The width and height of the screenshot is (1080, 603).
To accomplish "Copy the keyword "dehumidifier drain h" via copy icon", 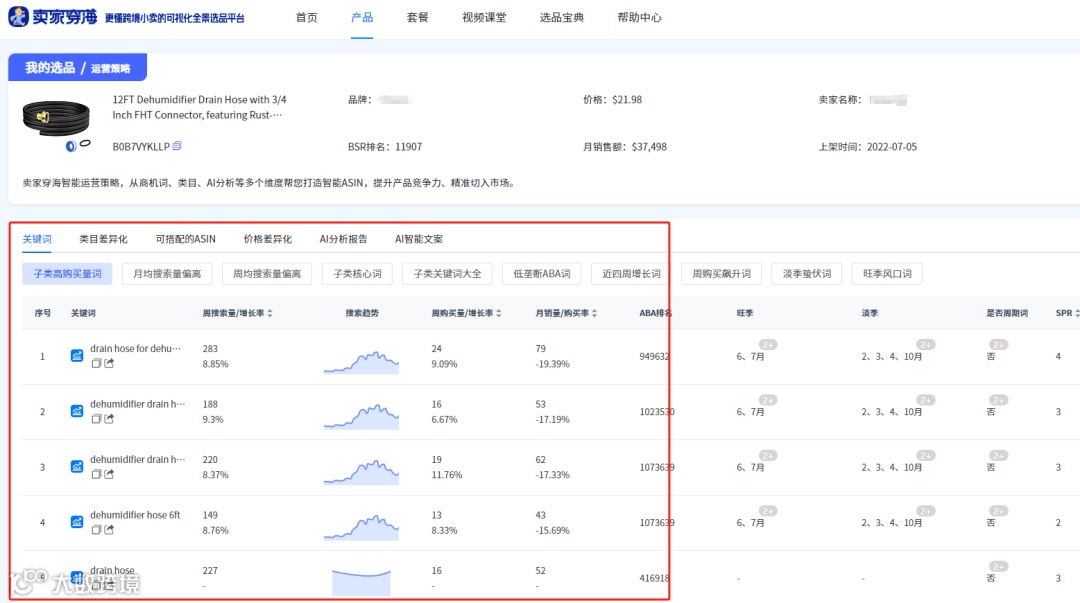I will [x=95, y=420].
